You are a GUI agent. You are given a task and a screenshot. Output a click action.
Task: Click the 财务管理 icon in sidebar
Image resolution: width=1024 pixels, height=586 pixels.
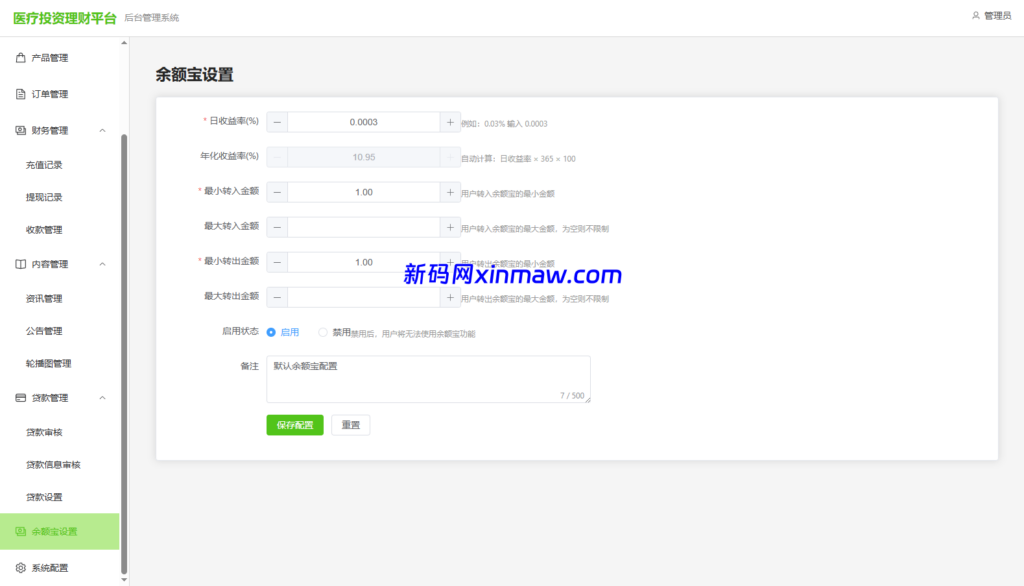(x=20, y=131)
